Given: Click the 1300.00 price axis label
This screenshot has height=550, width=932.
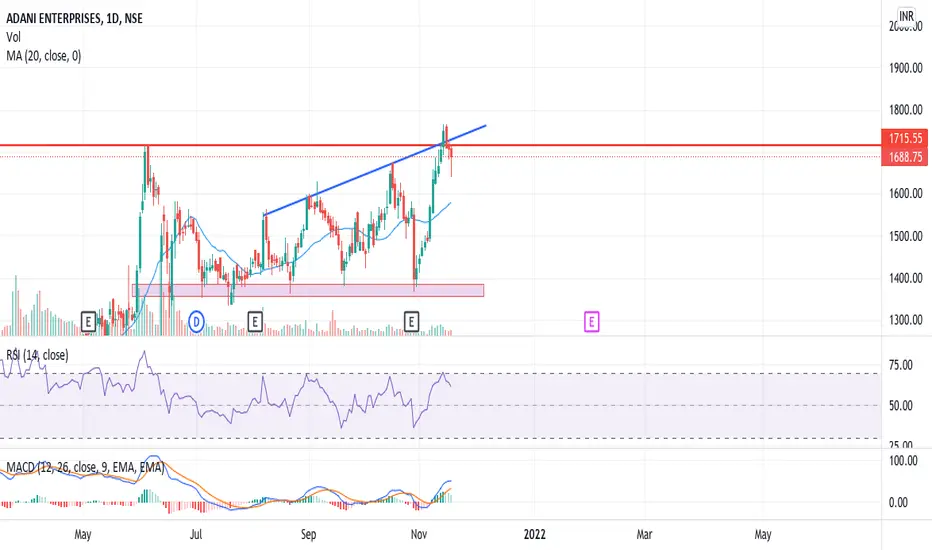Looking at the screenshot, I should [x=906, y=320].
